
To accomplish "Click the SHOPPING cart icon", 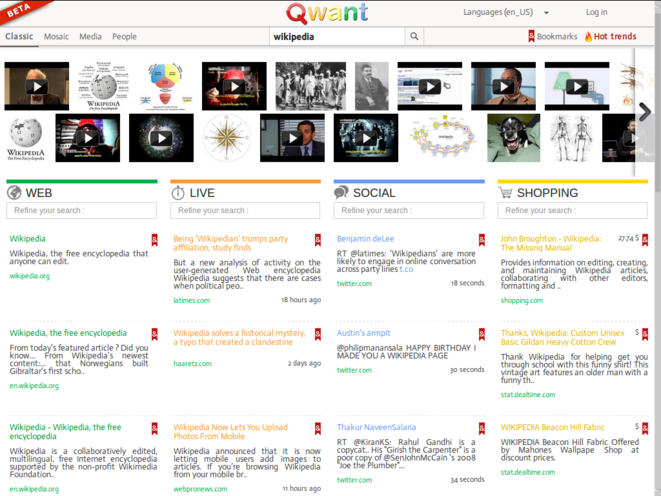I will 505,193.
